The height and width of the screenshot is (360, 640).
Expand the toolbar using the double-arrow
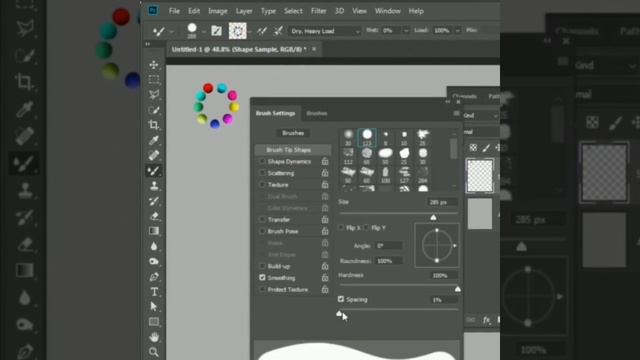tap(148, 44)
